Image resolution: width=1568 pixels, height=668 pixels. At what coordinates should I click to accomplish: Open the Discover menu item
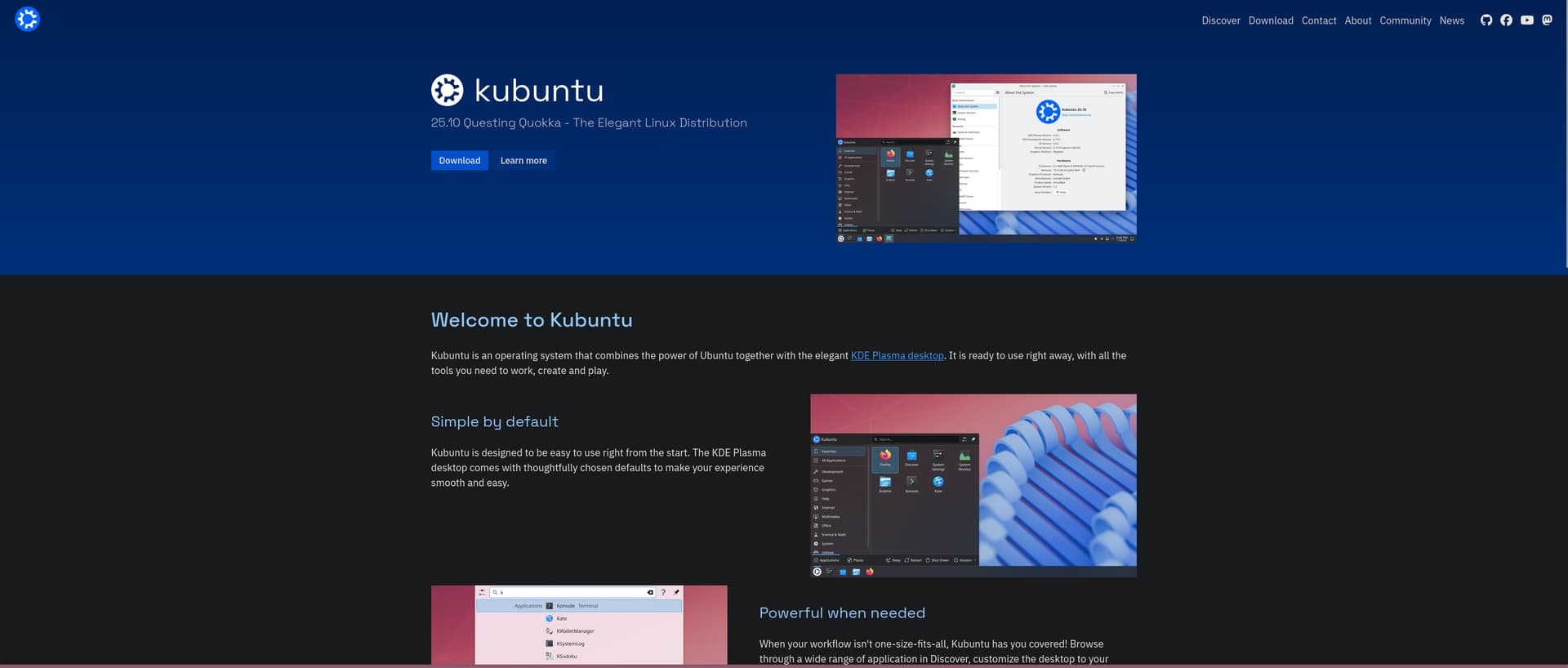(1220, 20)
